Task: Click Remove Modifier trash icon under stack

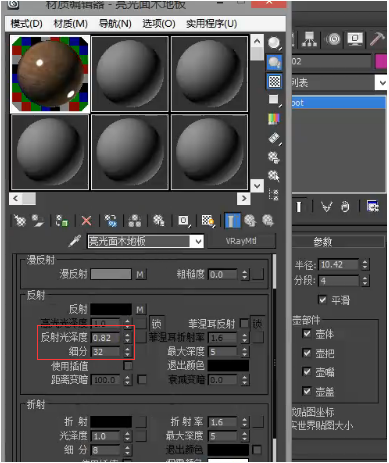Action: pyautogui.click(x=345, y=207)
